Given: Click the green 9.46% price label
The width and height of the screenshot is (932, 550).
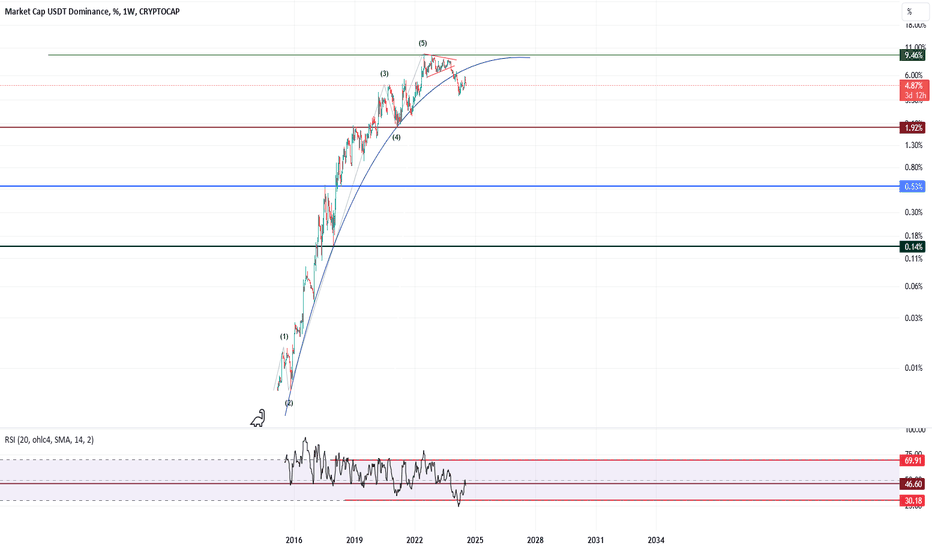Looking at the screenshot, I should [x=914, y=55].
